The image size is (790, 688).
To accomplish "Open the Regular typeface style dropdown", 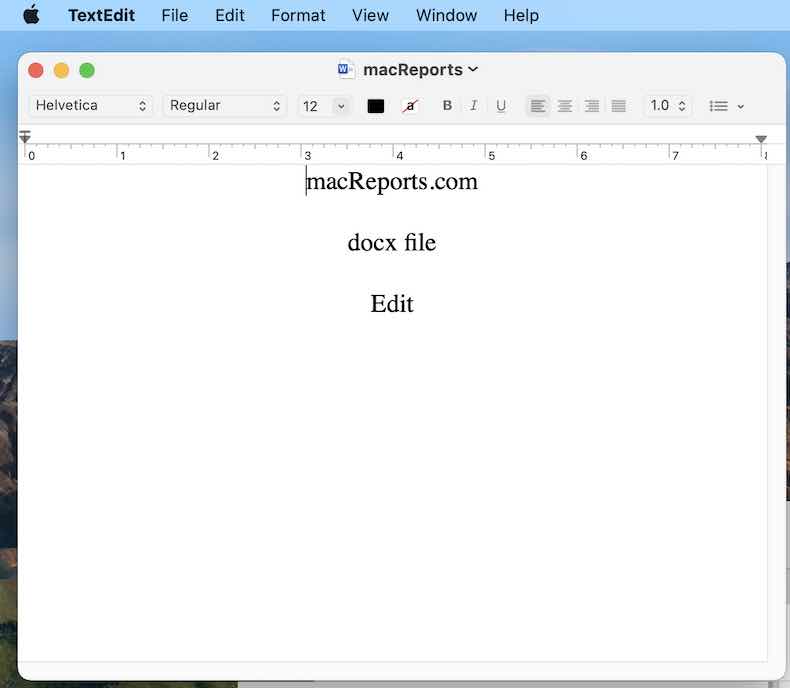I will (225, 105).
